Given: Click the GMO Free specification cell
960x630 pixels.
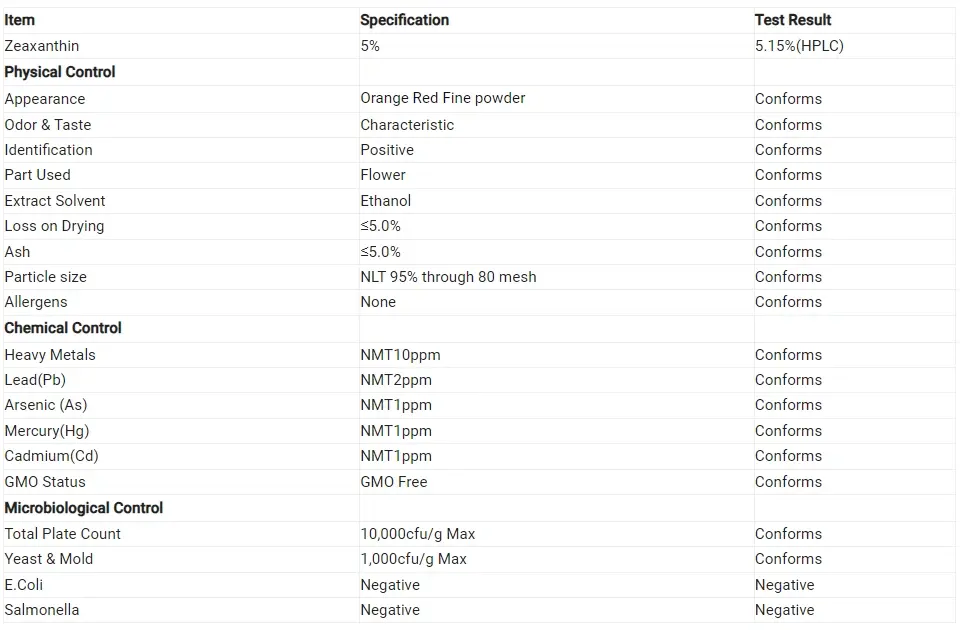Looking at the screenshot, I should (394, 482).
